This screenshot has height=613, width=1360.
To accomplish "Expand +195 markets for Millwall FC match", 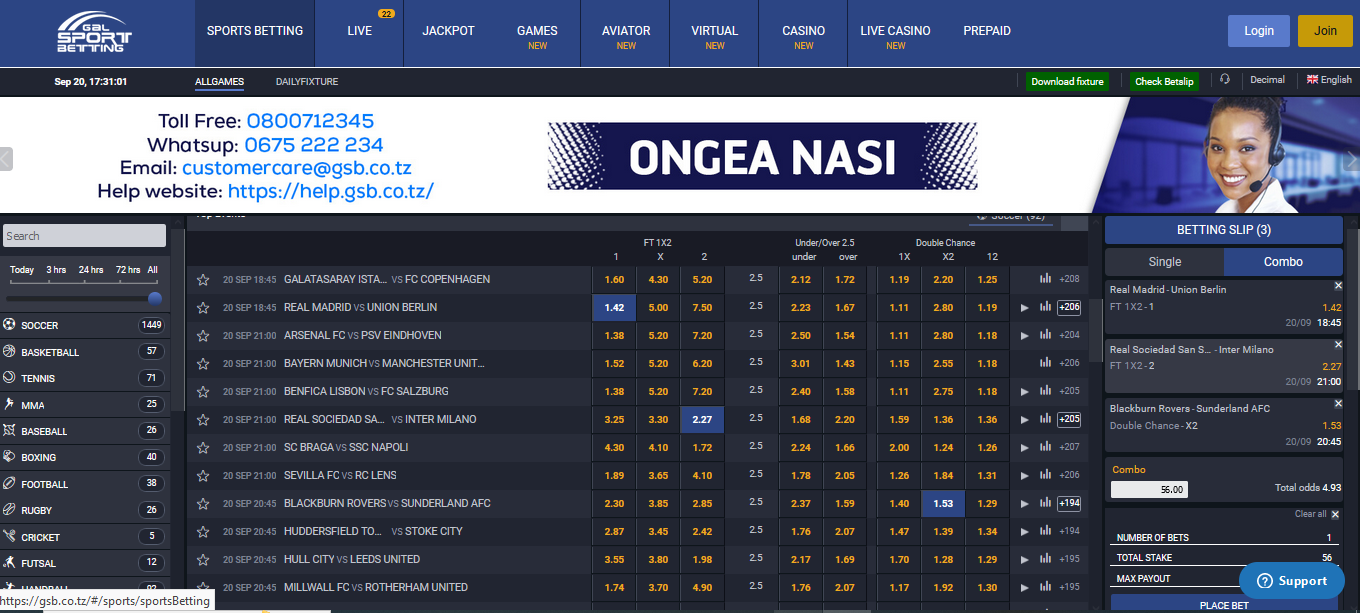I will pyautogui.click(x=1069, y=587).
